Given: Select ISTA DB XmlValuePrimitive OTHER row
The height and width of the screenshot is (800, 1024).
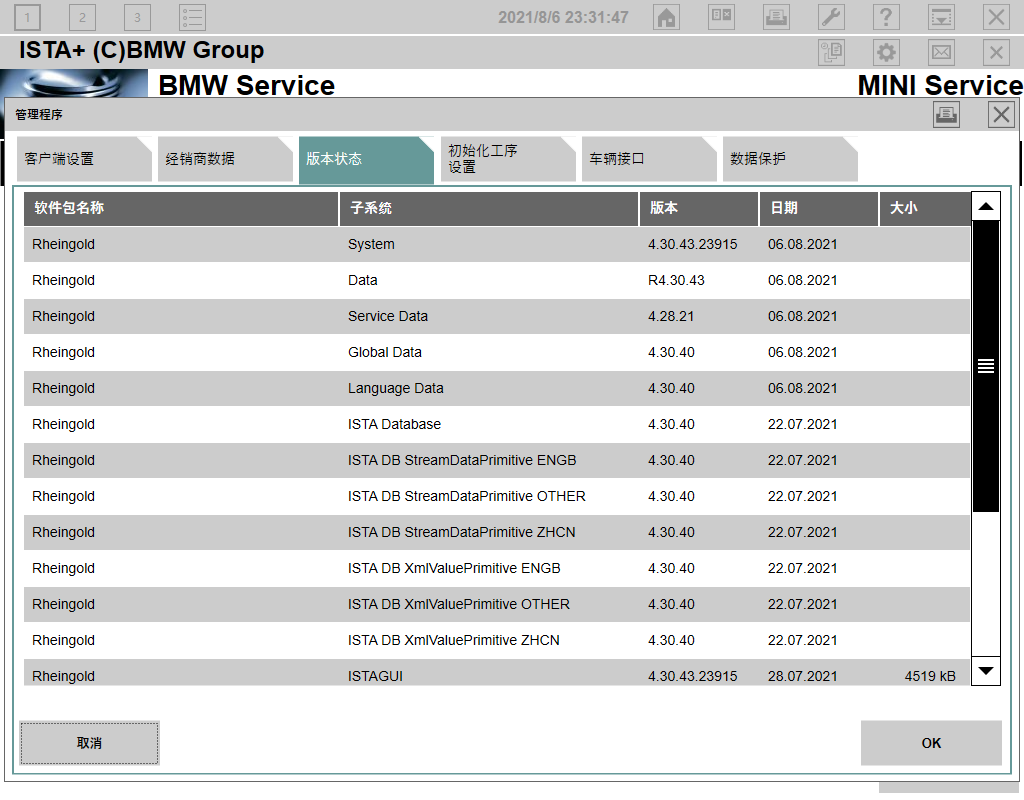Looking at the screenshot, I should click(497, 603).
